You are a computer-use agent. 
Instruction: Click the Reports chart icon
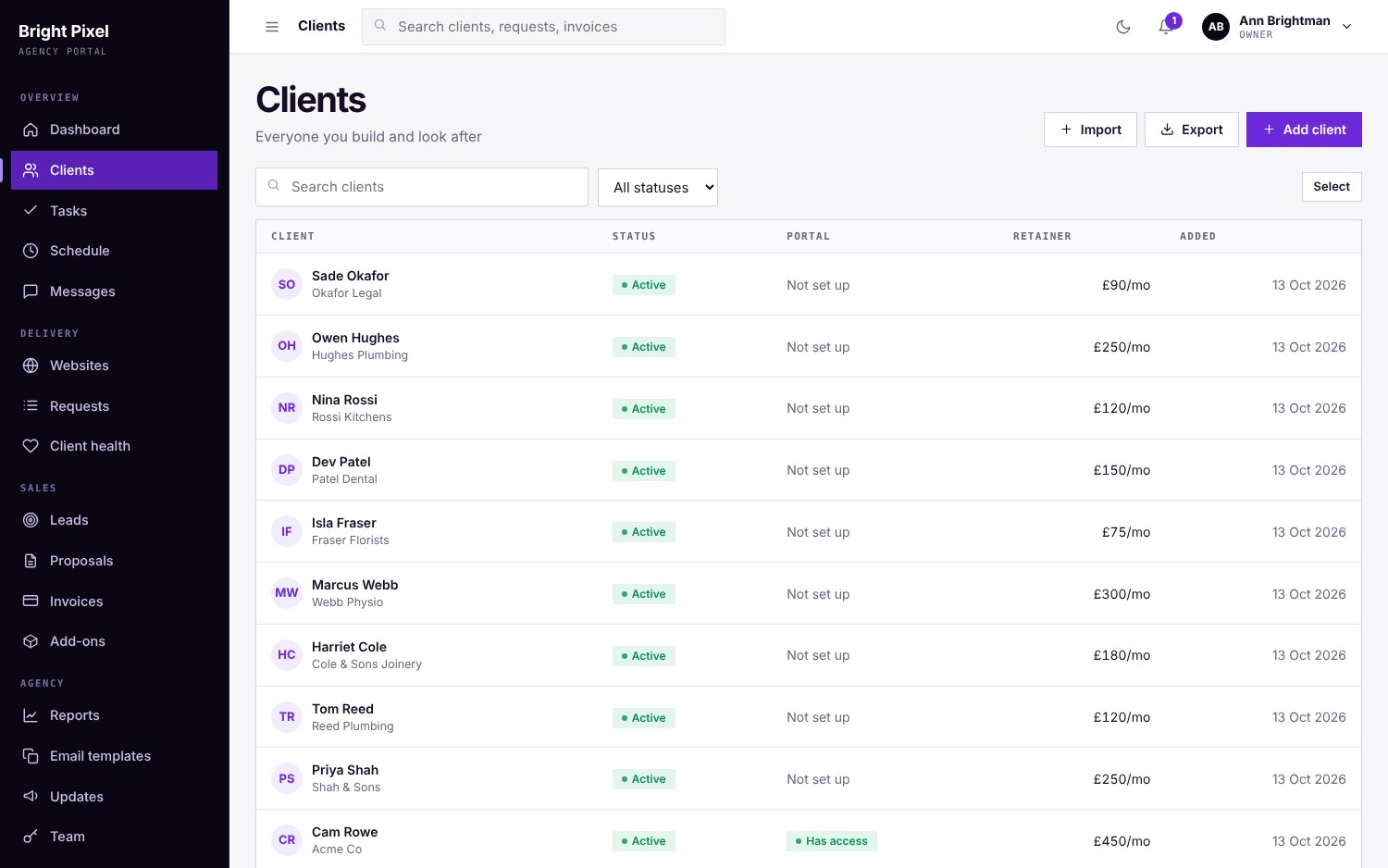pos(31,715)
